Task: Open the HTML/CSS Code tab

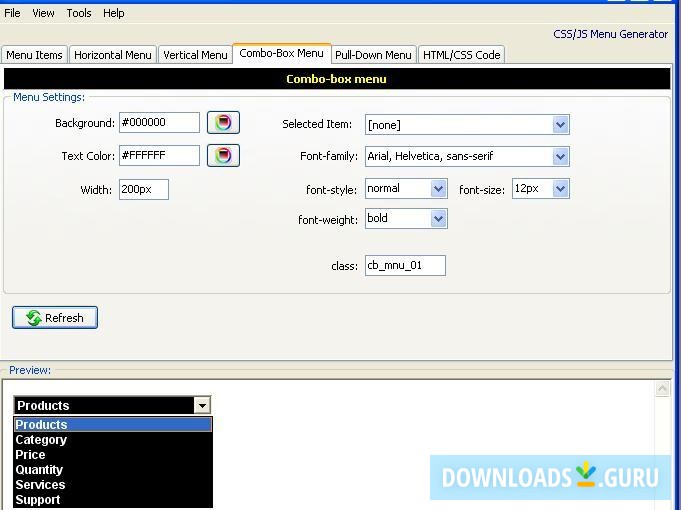Action: click(462, 55)
